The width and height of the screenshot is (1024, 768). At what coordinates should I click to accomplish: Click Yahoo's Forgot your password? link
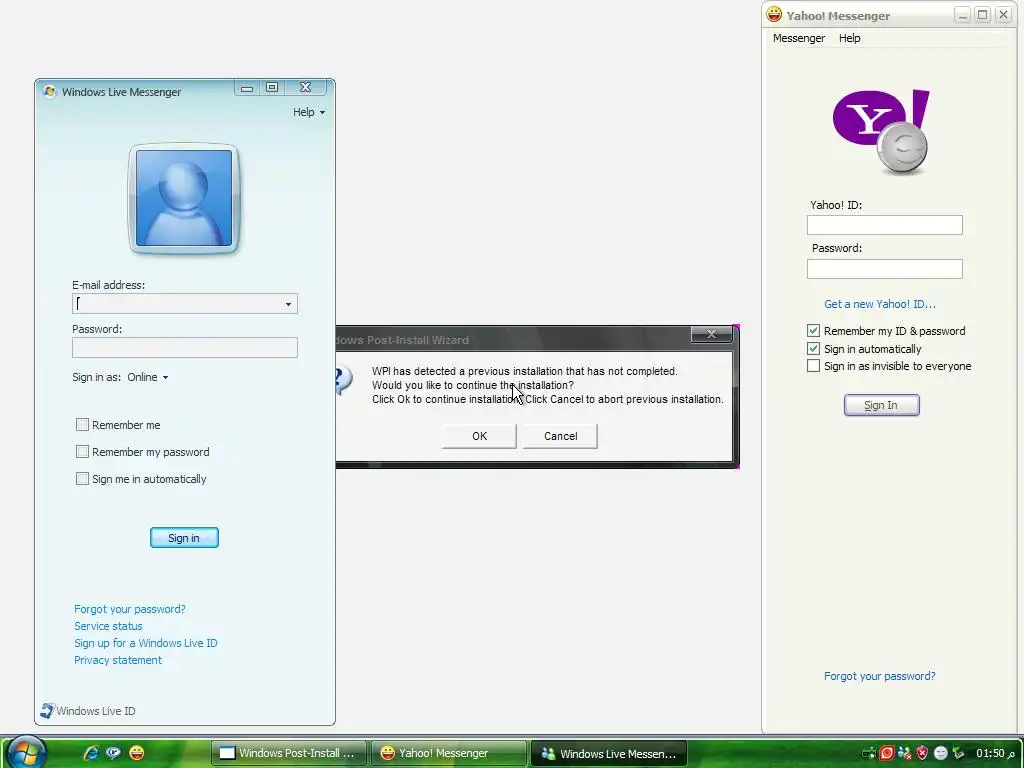click(x=880, y=676)
